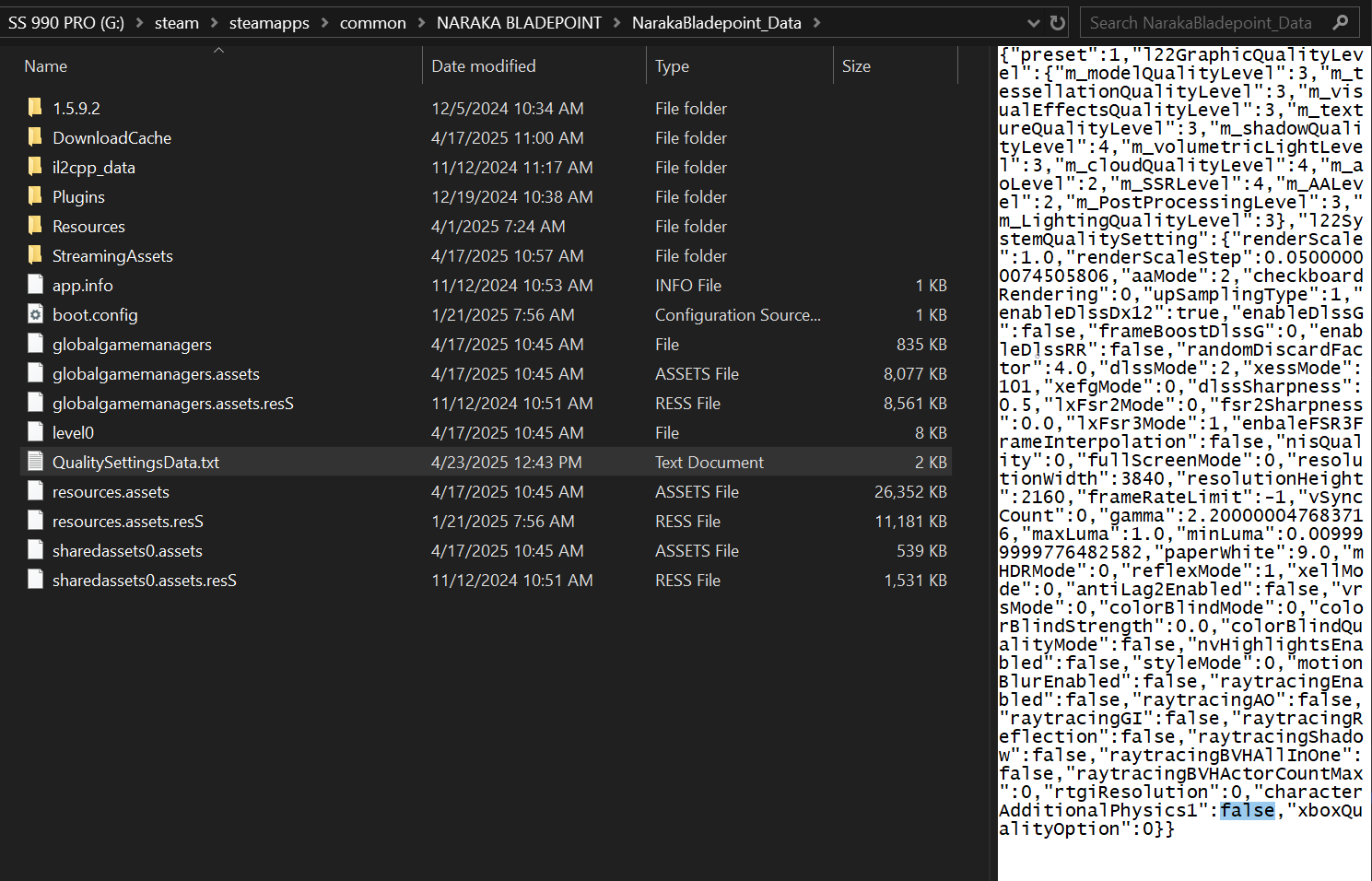Click the resources.assets.resS file icon

point(35,521)
